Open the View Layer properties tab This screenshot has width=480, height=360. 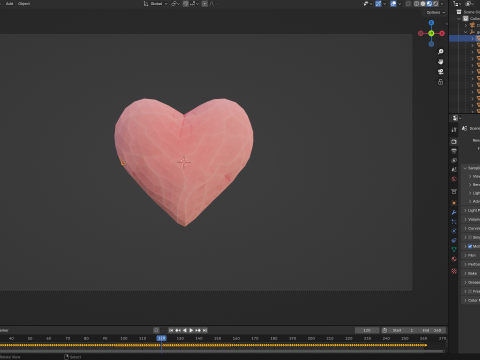[x=454, y=160]
